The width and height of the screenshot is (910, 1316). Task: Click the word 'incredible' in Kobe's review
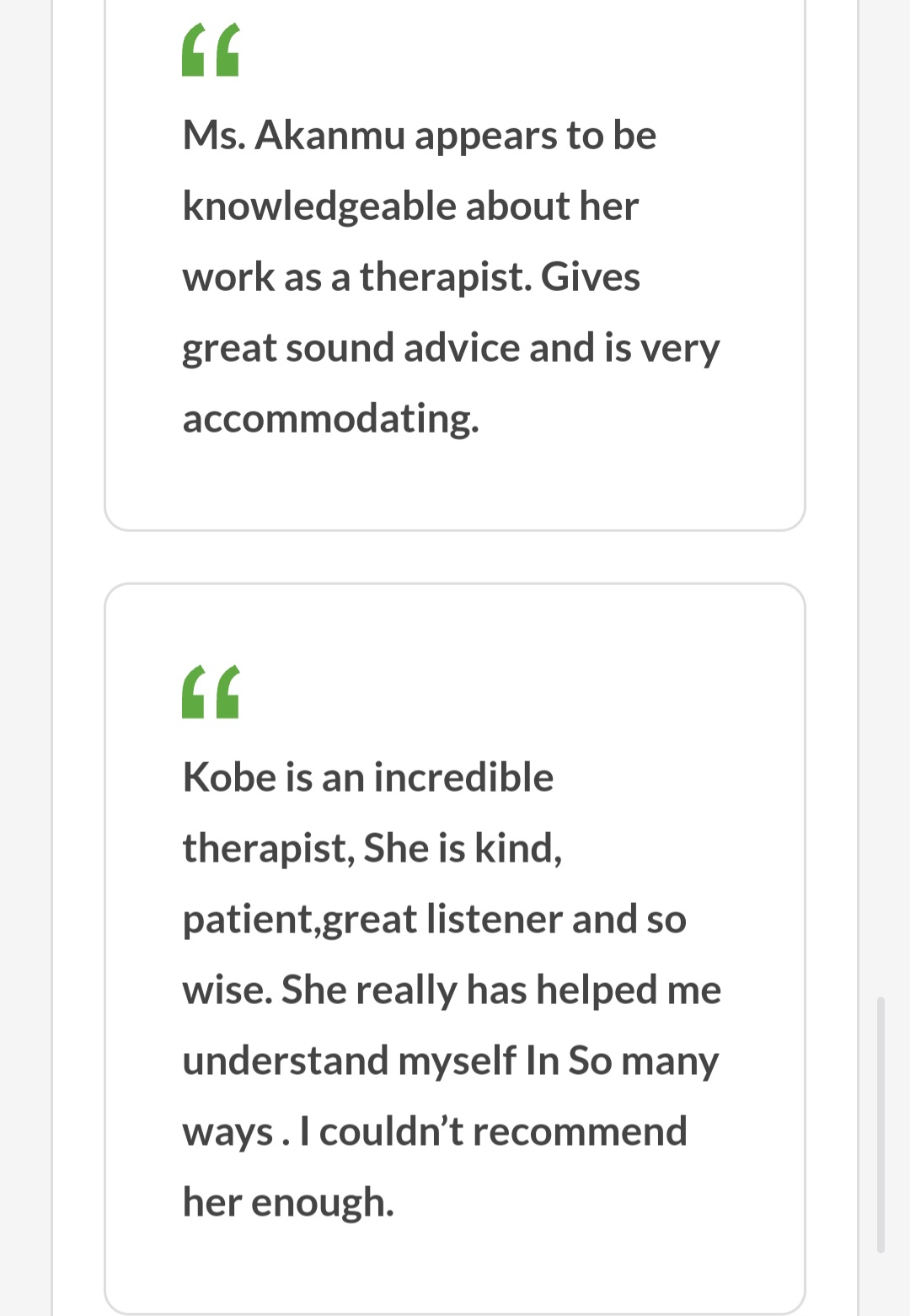[463, 777]
